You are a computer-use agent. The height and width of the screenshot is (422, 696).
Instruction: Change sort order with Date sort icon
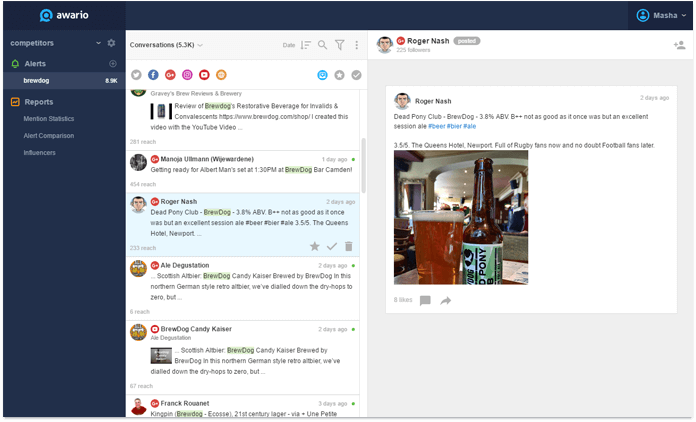305,45
